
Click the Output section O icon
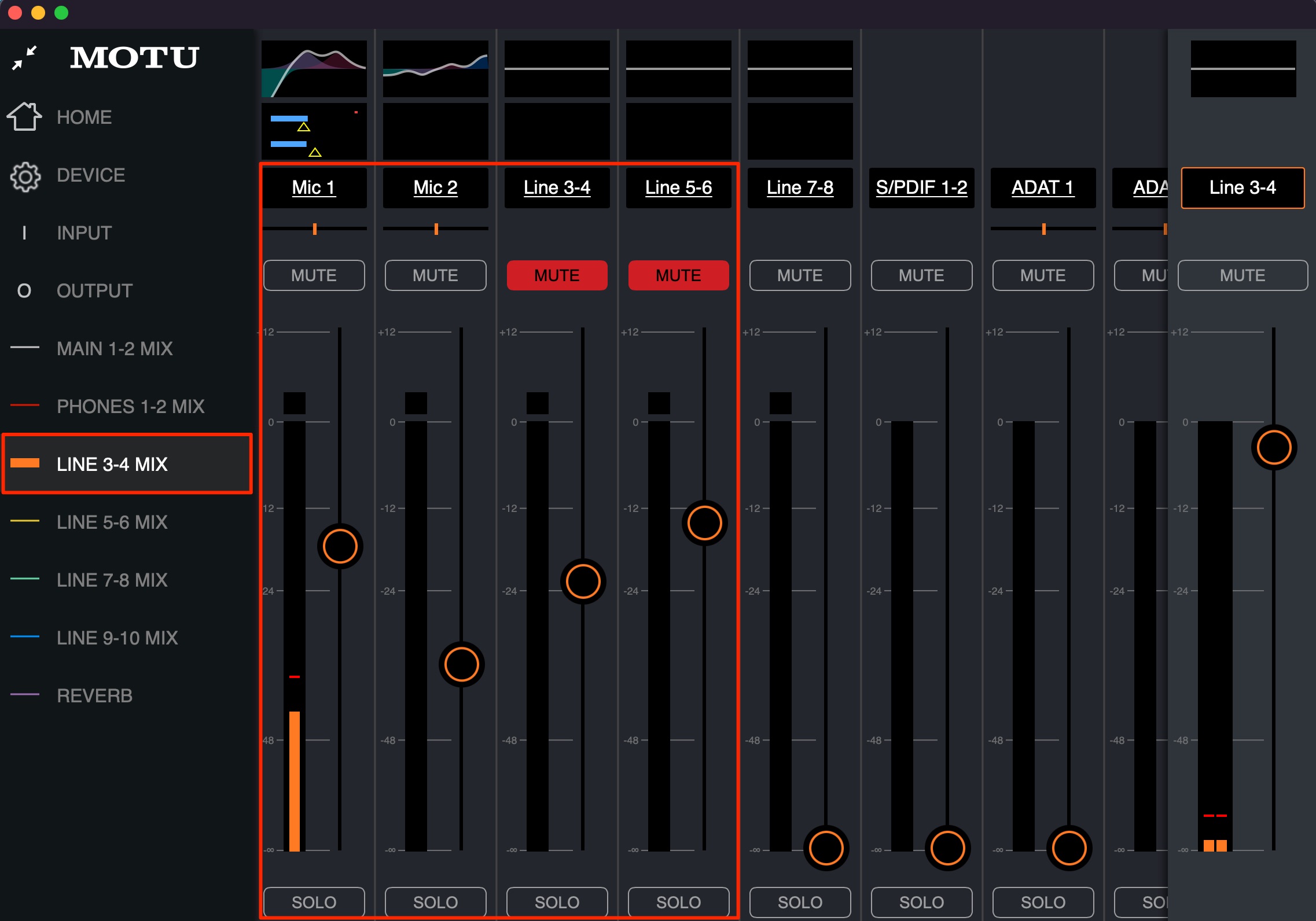coord(24,290)
